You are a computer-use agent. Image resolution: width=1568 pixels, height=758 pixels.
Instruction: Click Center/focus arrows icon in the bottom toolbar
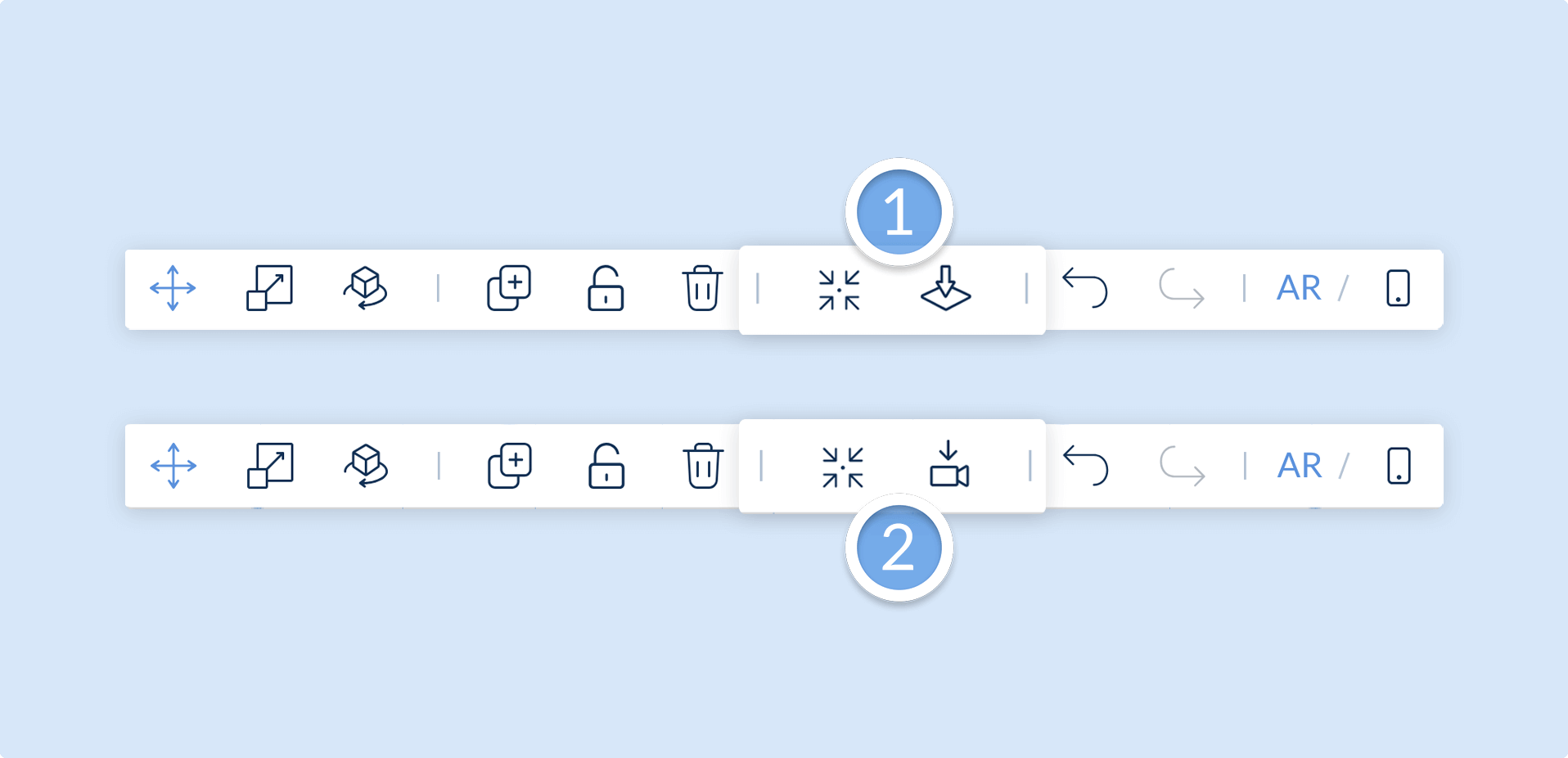pyautogui.click(x=843, y=467)
